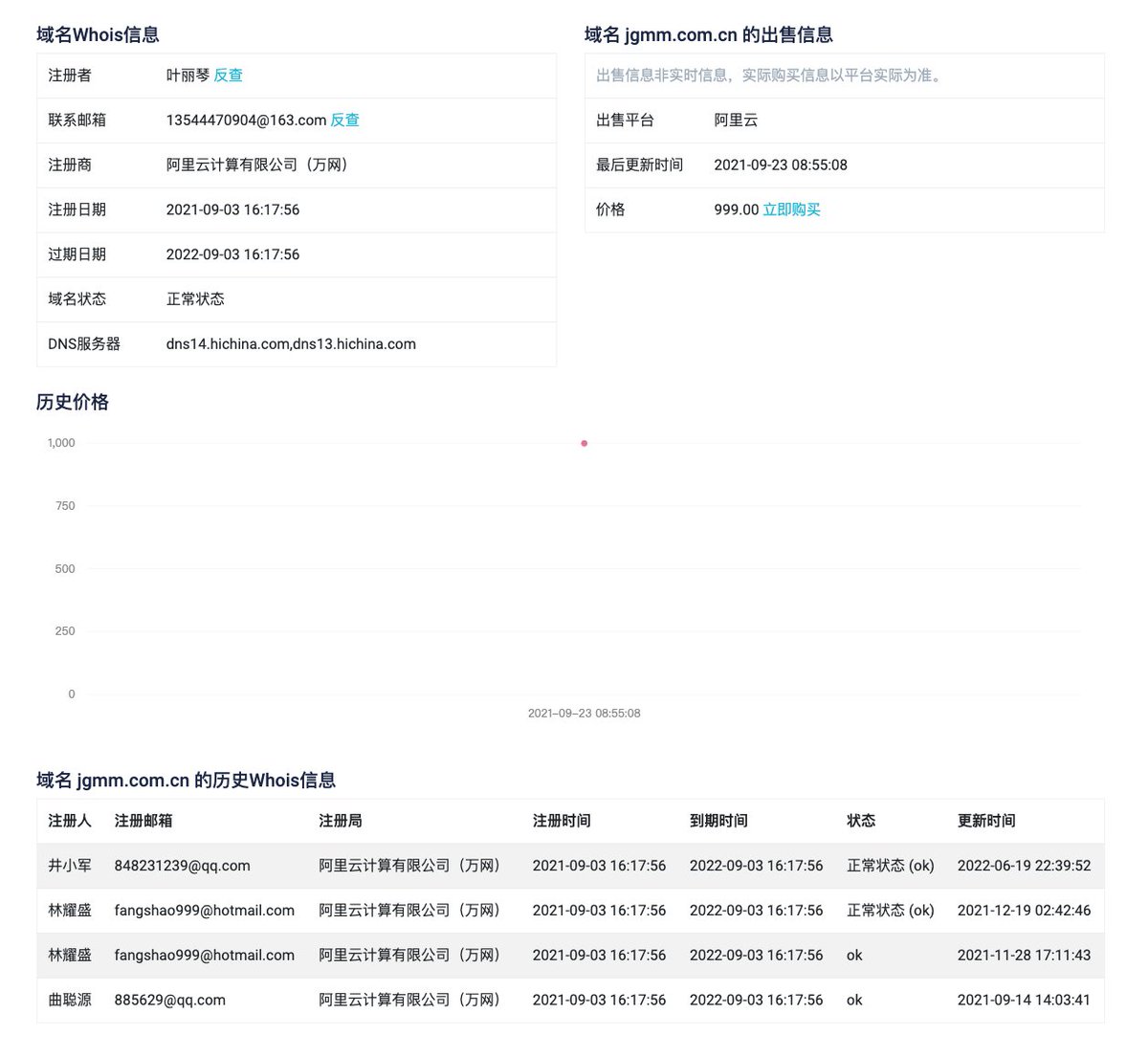Select last update time 2021-09-23 08:55:08 in the sale info table
The image size is (1148, 1057).
click(x=781, y=165)
